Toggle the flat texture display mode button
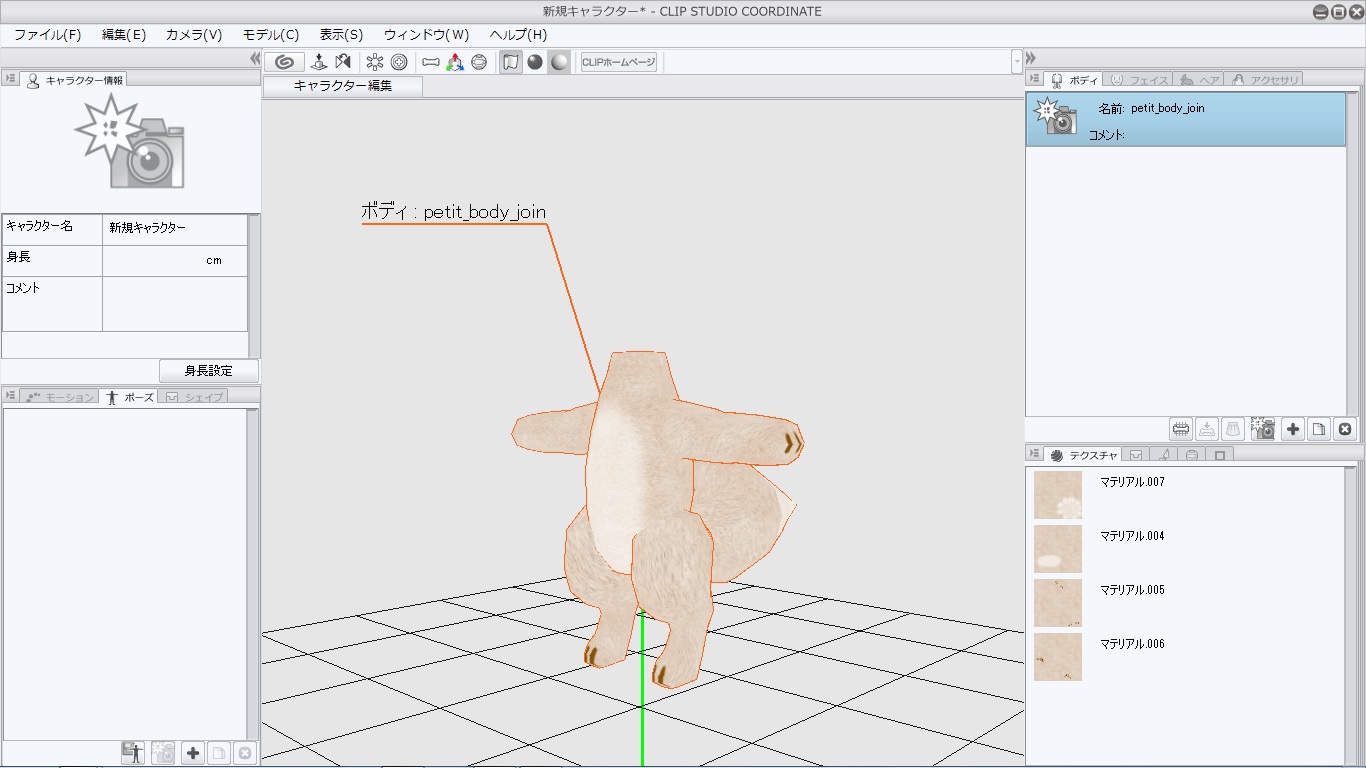Image resolution: width=1366 pixels, height=768 pixels. pos(511,62)
